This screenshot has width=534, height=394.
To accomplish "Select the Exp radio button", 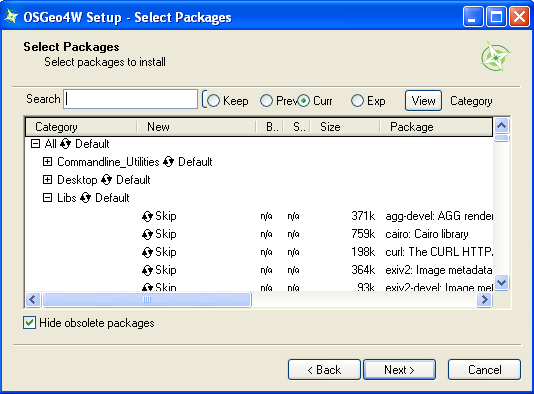I will 357,101.
